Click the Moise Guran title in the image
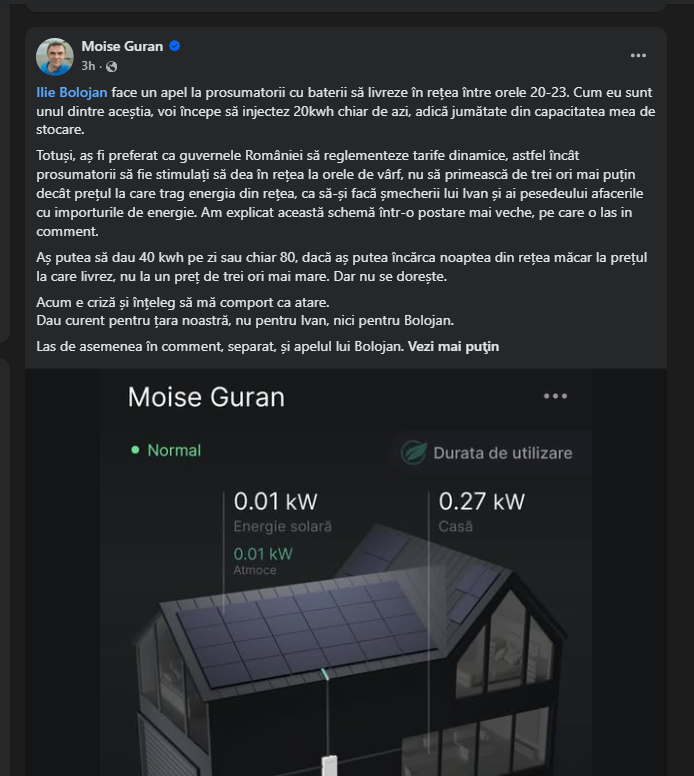 click(x=206, y=397)
